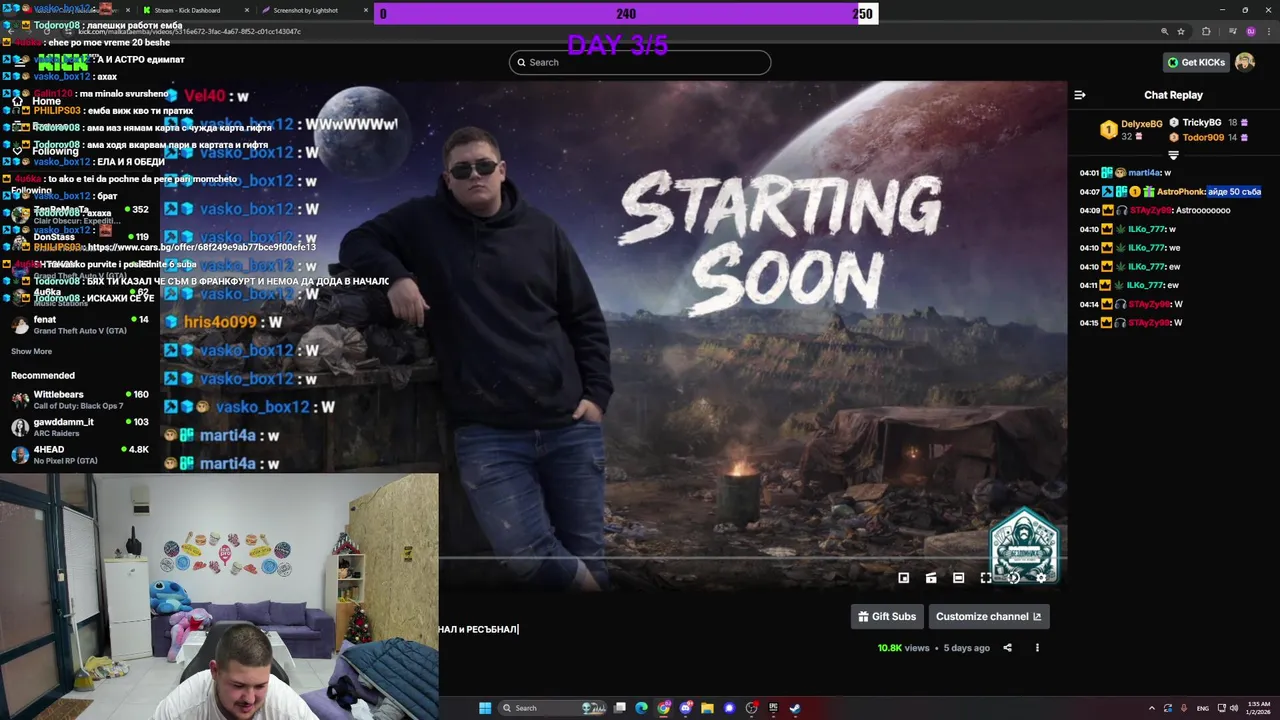1280x720 pixels.
Task: Open Wittlebears recommended channel
Action: coord(80,400)
